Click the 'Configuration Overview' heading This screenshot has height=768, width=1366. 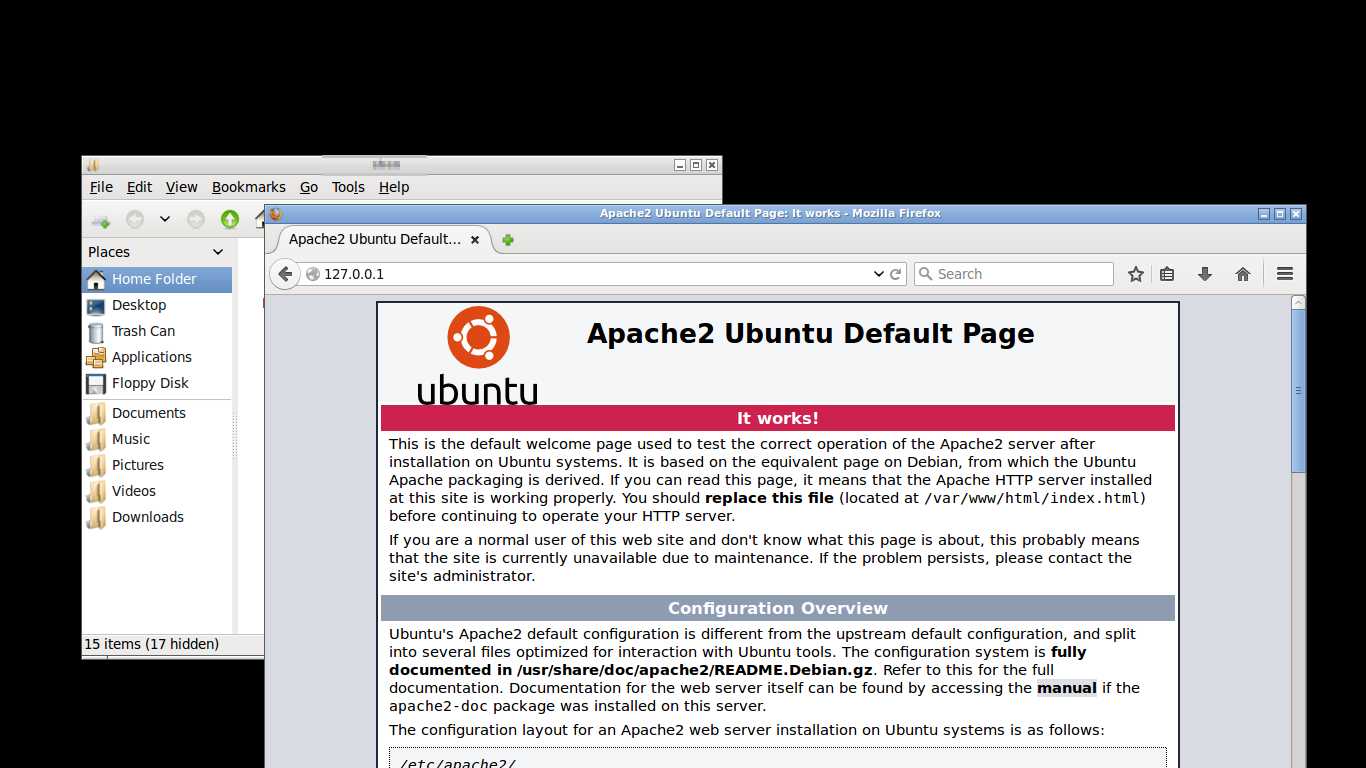point(778,608)
